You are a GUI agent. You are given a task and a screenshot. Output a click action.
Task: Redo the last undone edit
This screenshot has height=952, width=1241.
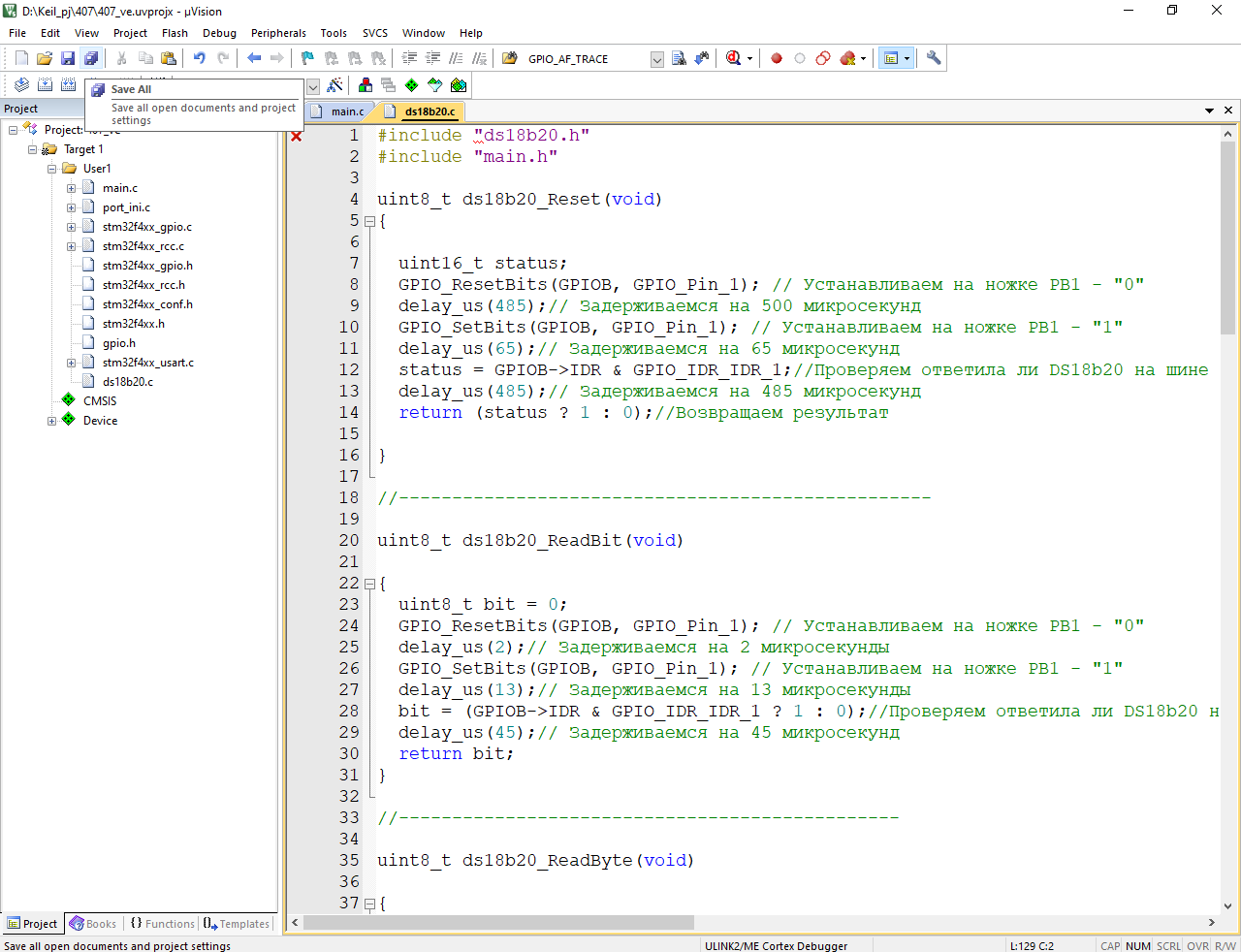pyautogui.click(x=223, y=58)
